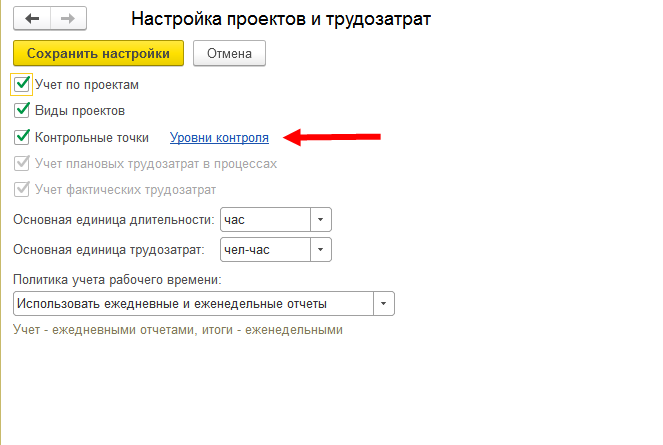Disable the Контрольные точки checkbox
Image resolution: width=663 pixels, height=445 pixels.
[22, 137]
